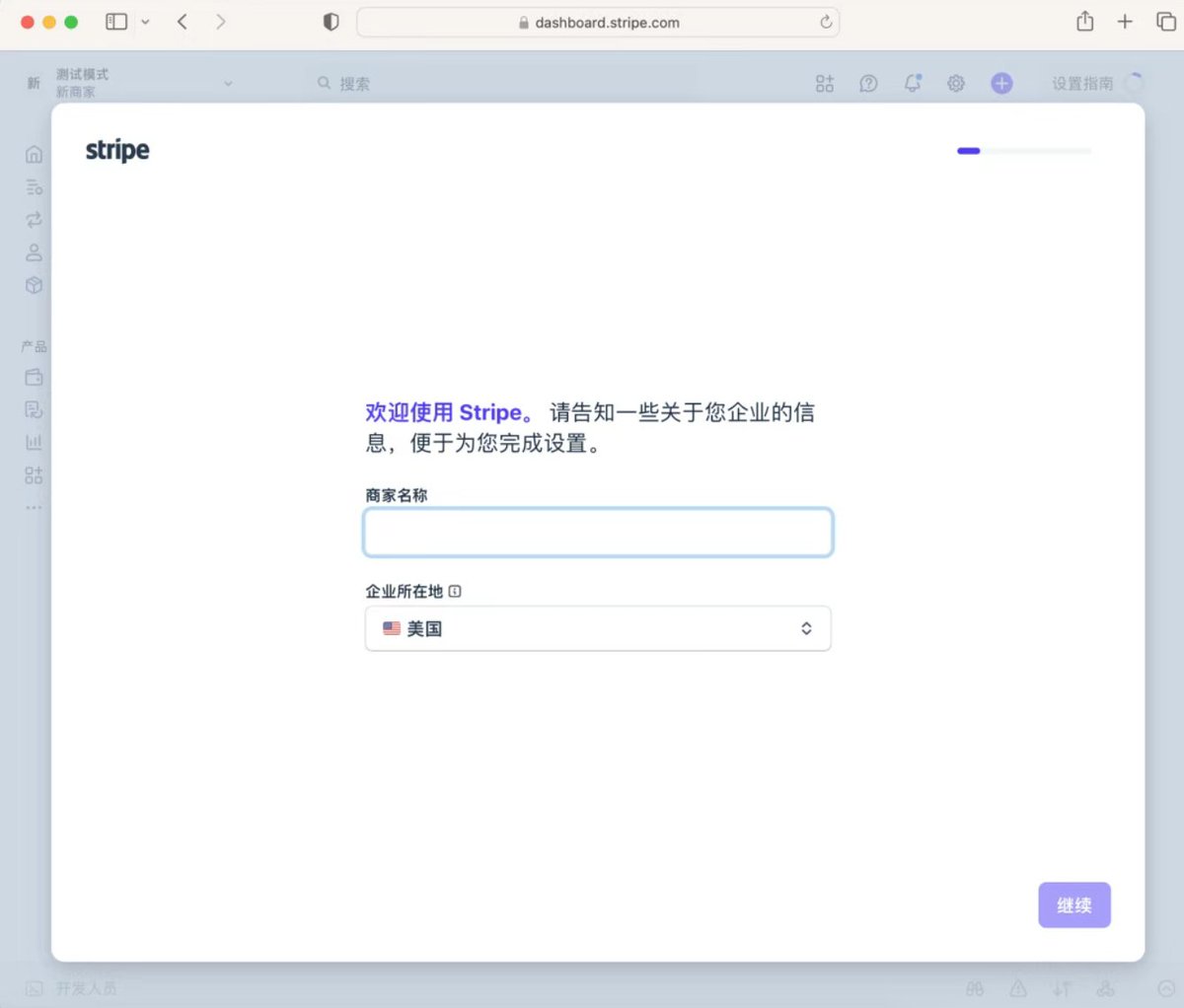Click the Safari sidebar toggle icon

(x=116, y=22)
